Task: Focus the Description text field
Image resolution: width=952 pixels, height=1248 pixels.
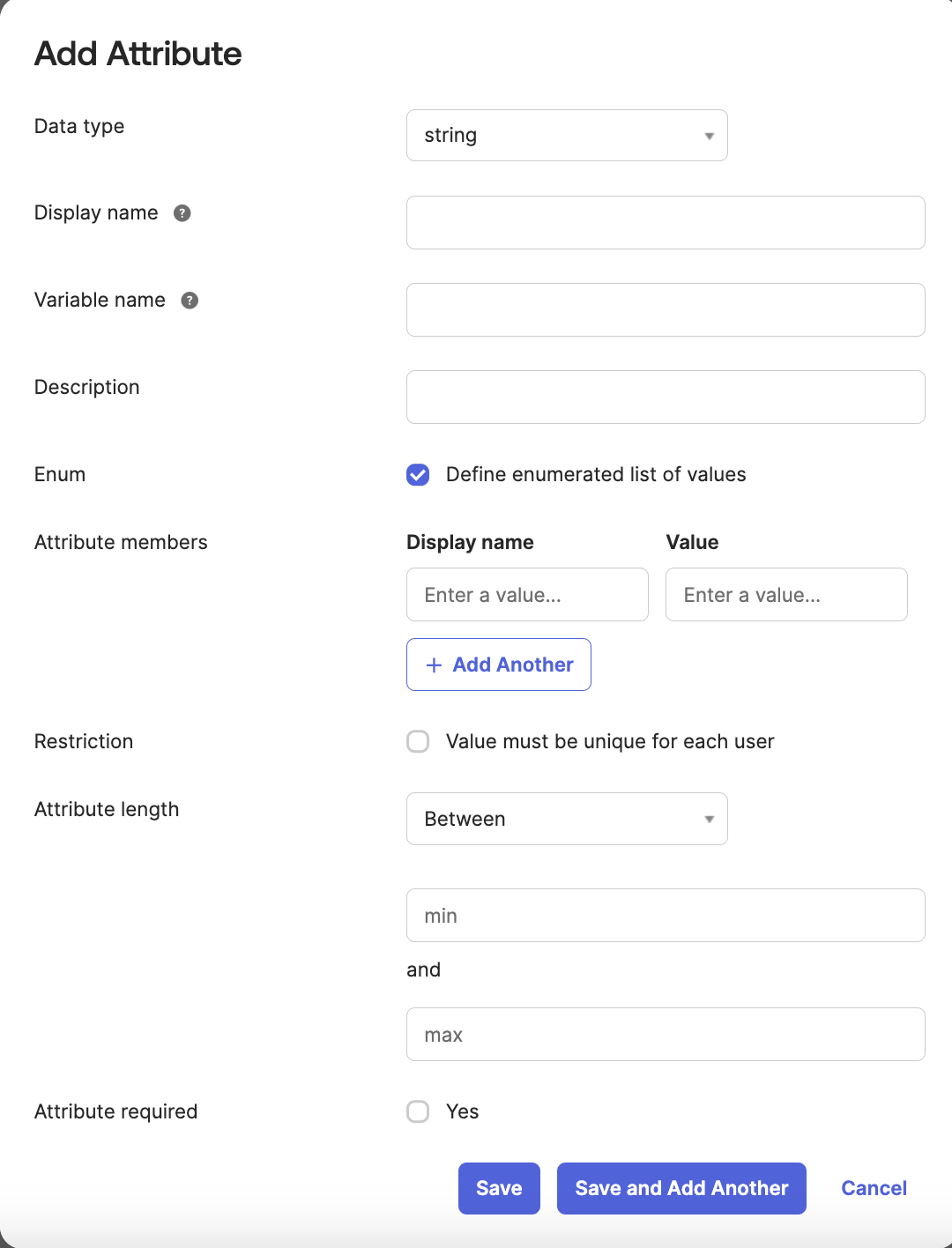Action: (x=666, y=397)
